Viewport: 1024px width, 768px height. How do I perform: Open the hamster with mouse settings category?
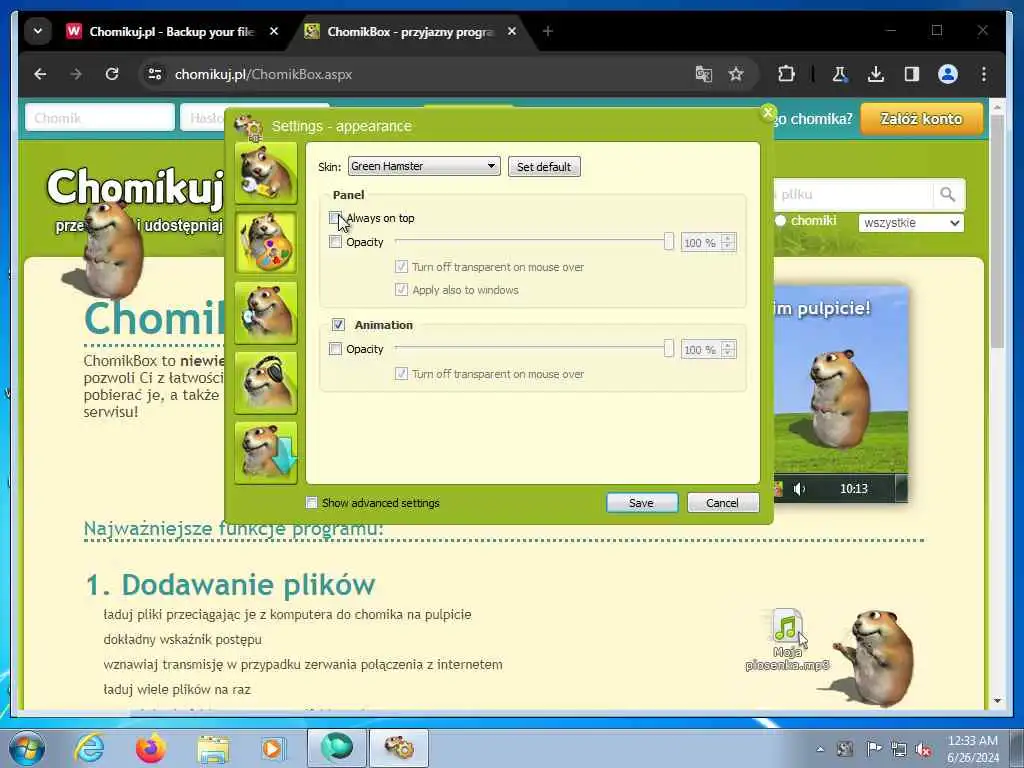[x=266, y=313]
